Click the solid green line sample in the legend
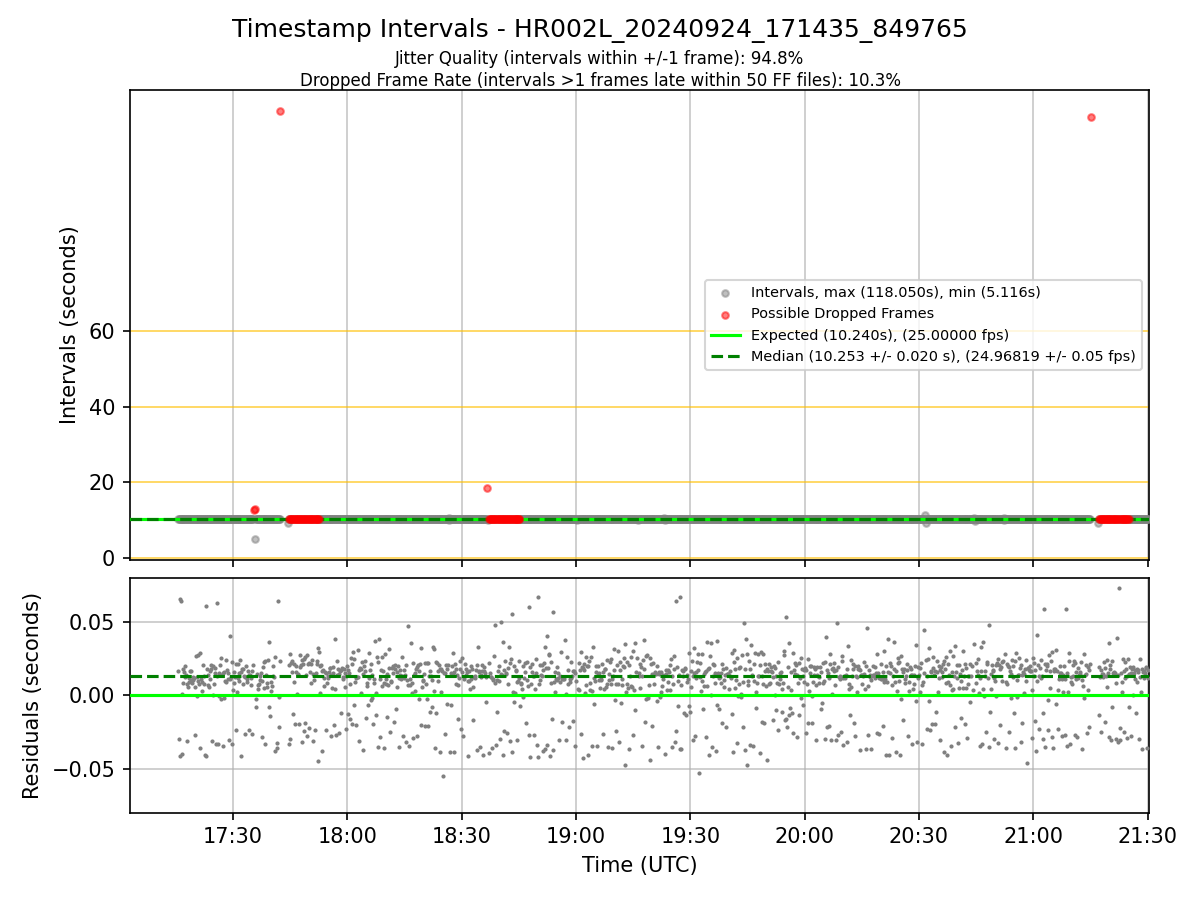The width and height of the screenshot is (1200, 900). pos(726,335)
